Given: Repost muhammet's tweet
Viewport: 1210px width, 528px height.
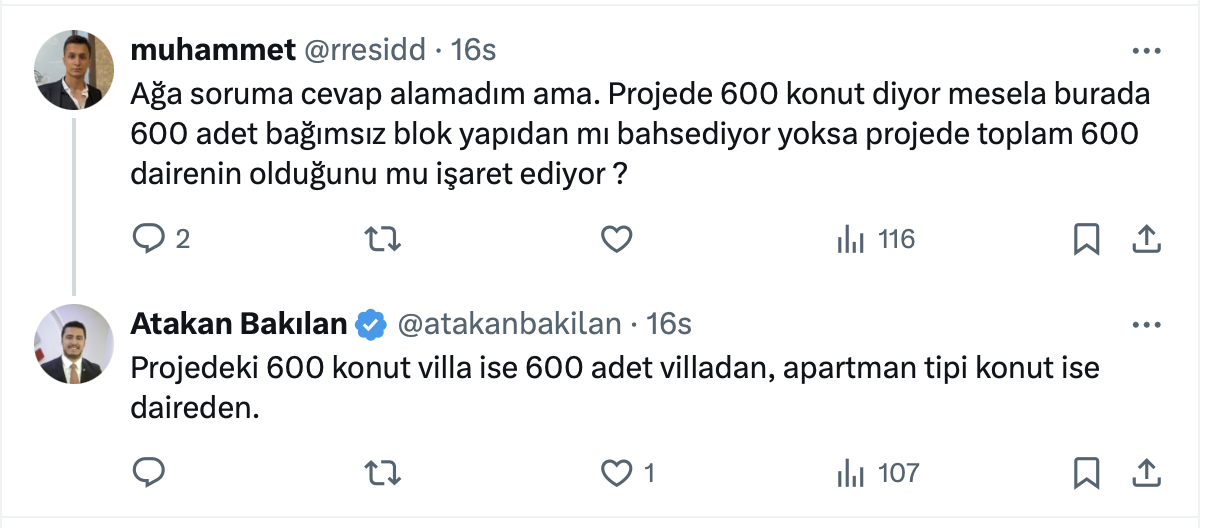Looking at the screenshot, I should tap(381, 239).
